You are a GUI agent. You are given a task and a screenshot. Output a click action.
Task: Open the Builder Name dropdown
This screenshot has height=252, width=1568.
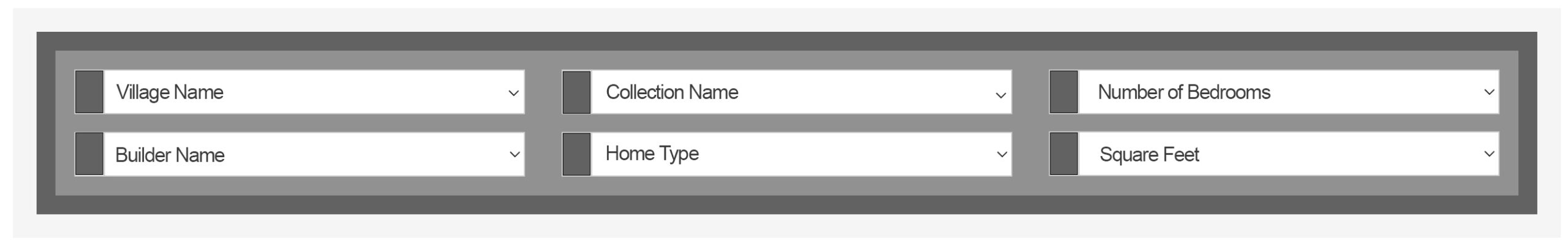pyautogui.click(x=314, y=154)
